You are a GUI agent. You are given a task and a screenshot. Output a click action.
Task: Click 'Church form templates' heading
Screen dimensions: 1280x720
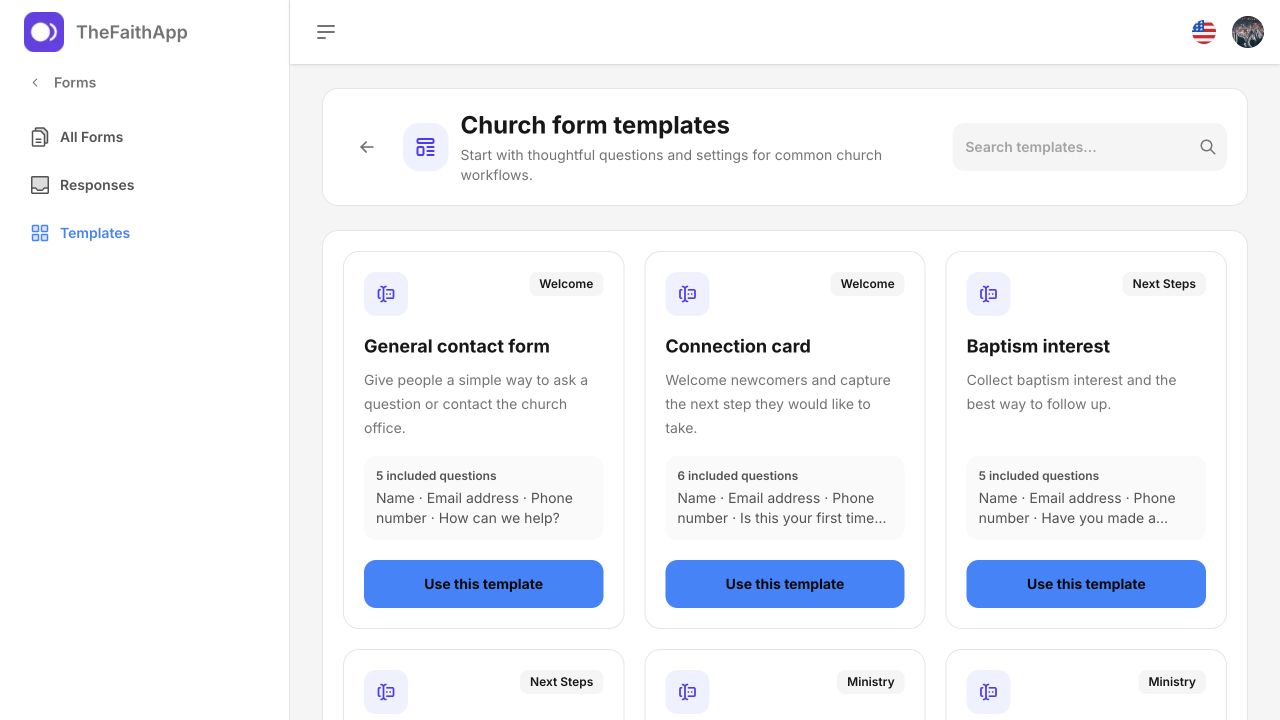pyautogui.click(x=595, y=125)
